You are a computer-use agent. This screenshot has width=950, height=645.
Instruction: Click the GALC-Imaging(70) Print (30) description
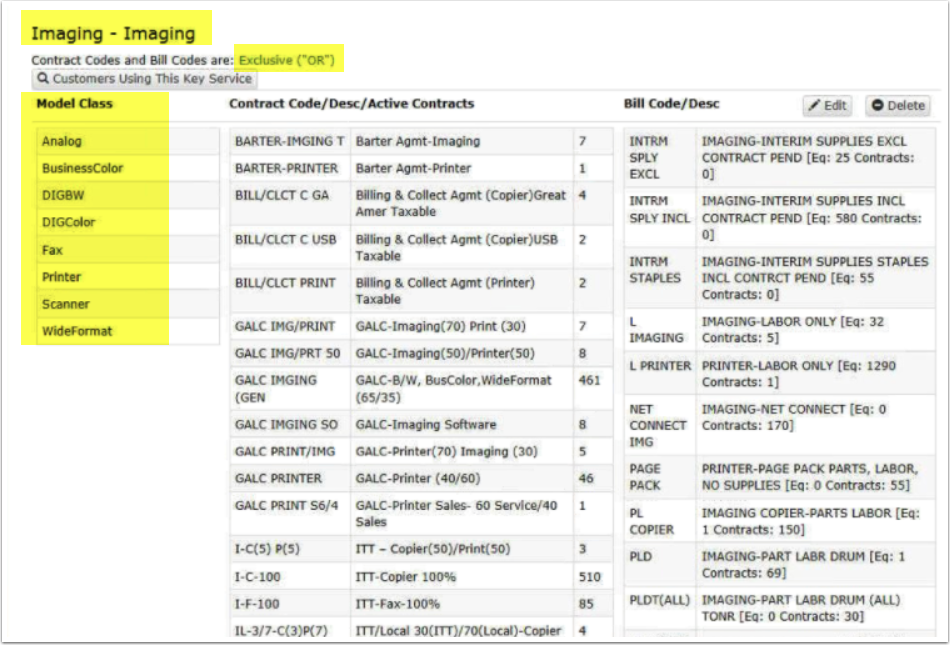click(x=440, y=326)
